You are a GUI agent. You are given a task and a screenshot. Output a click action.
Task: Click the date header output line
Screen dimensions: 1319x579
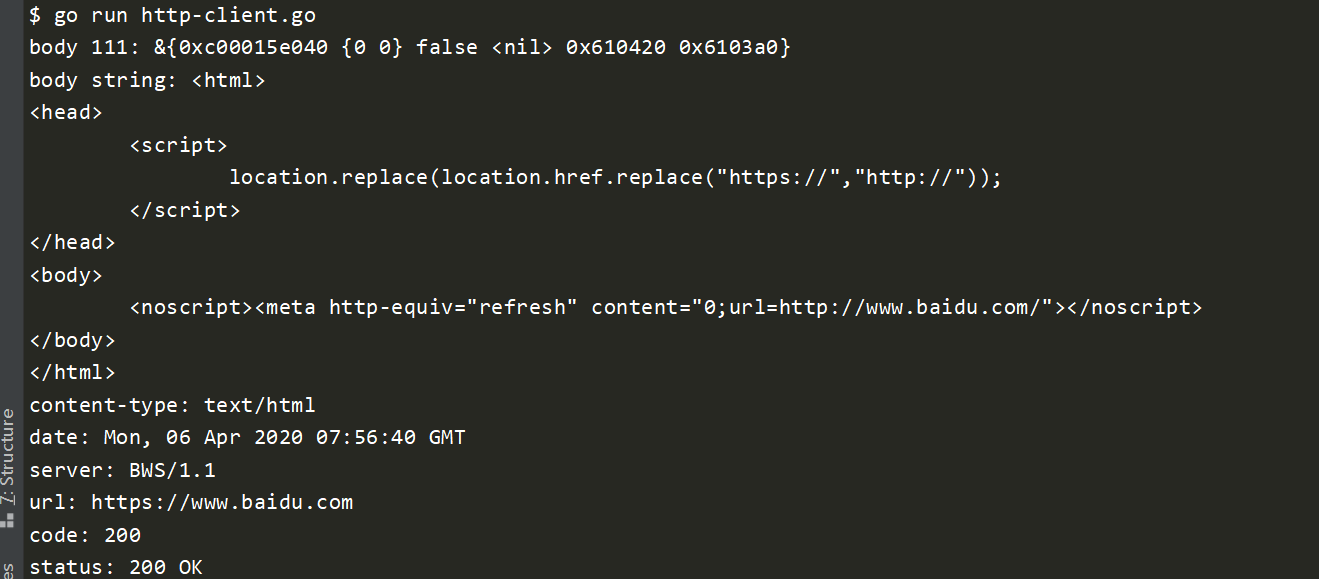(x=247, y=437)
